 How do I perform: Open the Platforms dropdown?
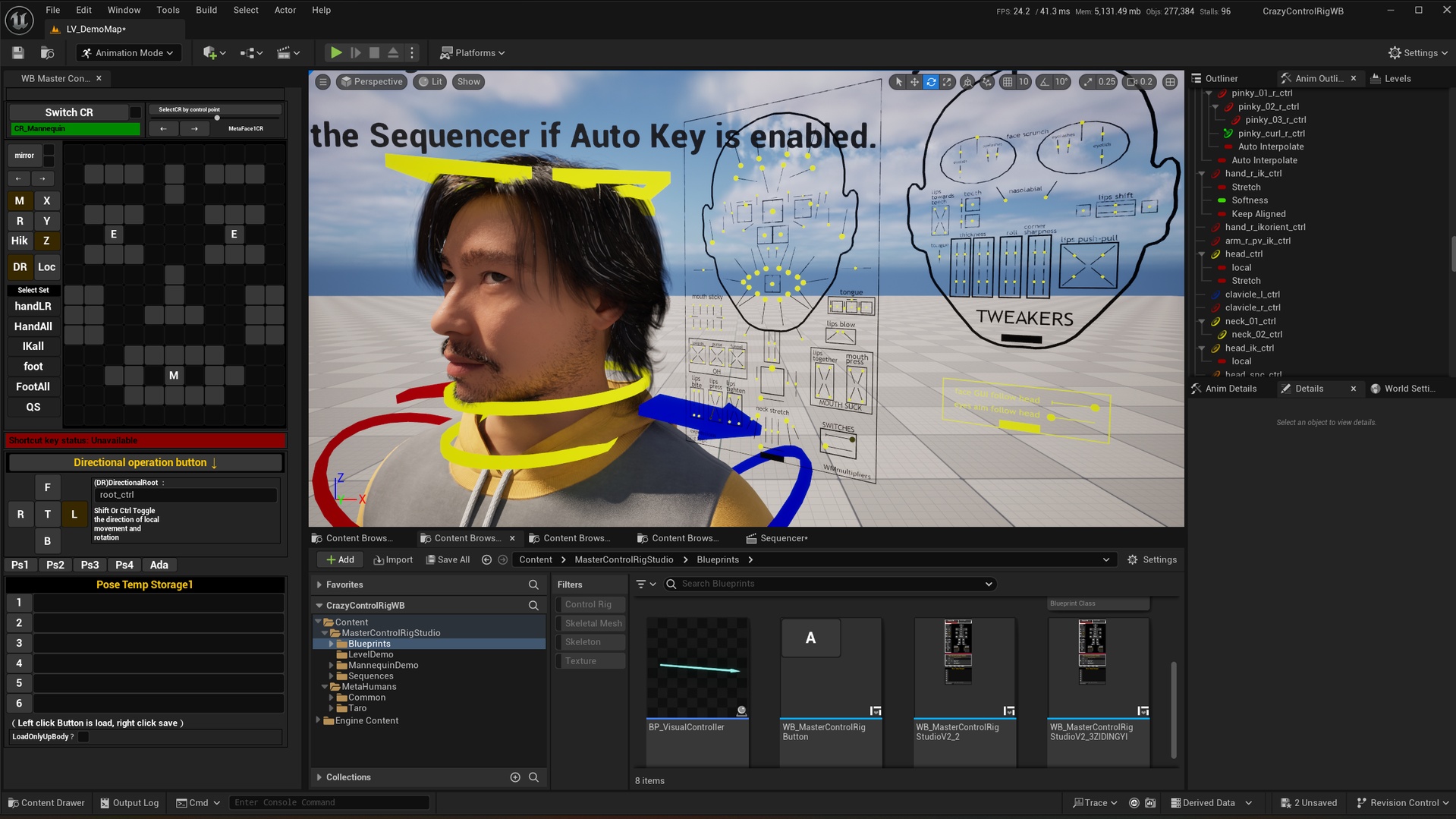473,53
